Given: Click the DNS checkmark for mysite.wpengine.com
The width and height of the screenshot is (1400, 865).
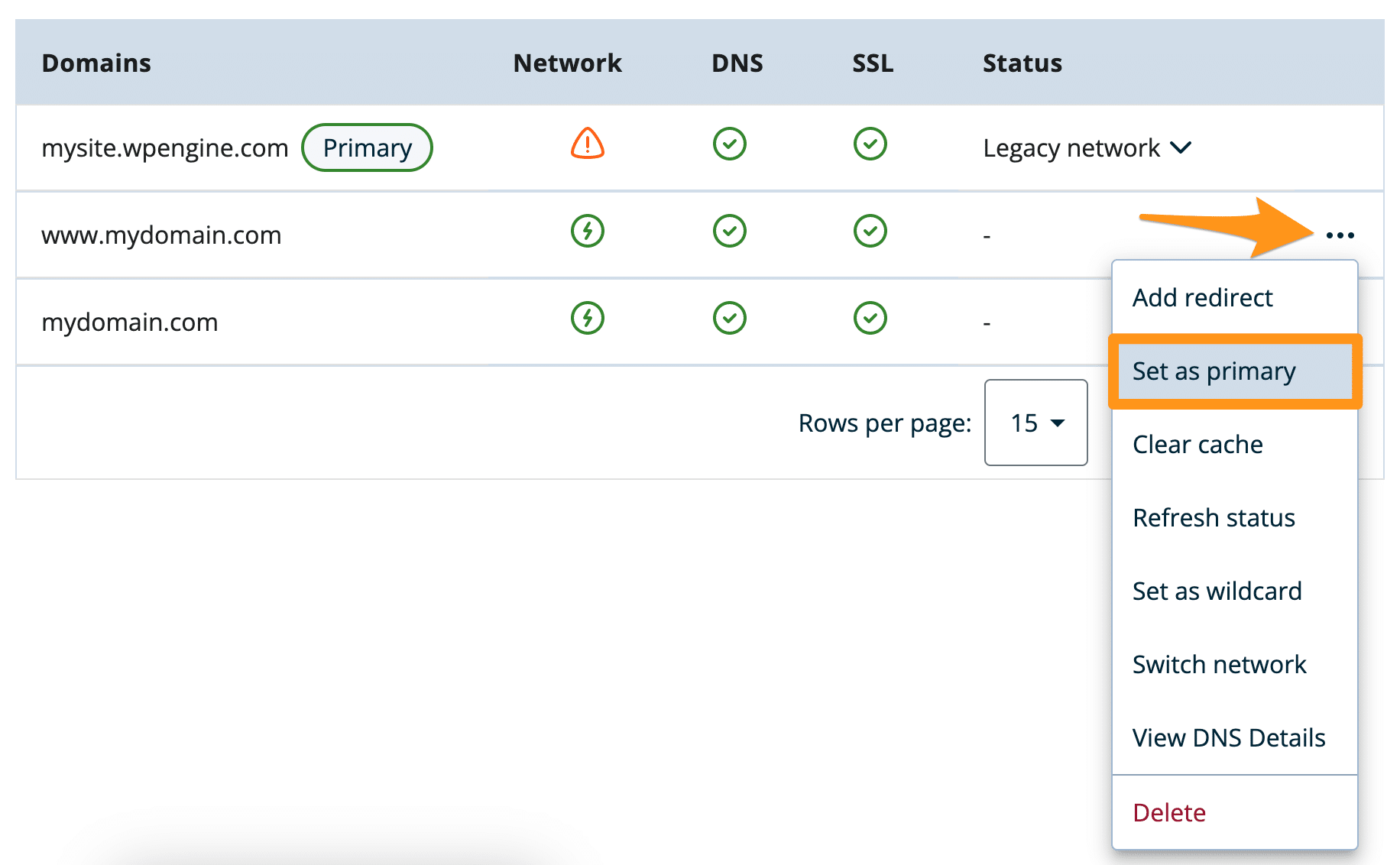Looking at the screenshot, I should 729,144.
